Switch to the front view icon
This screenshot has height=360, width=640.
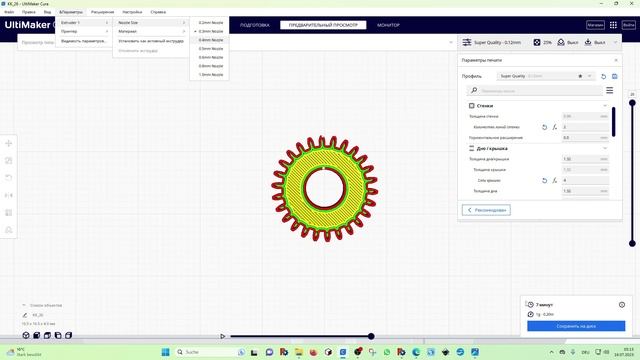coord(36,335)
